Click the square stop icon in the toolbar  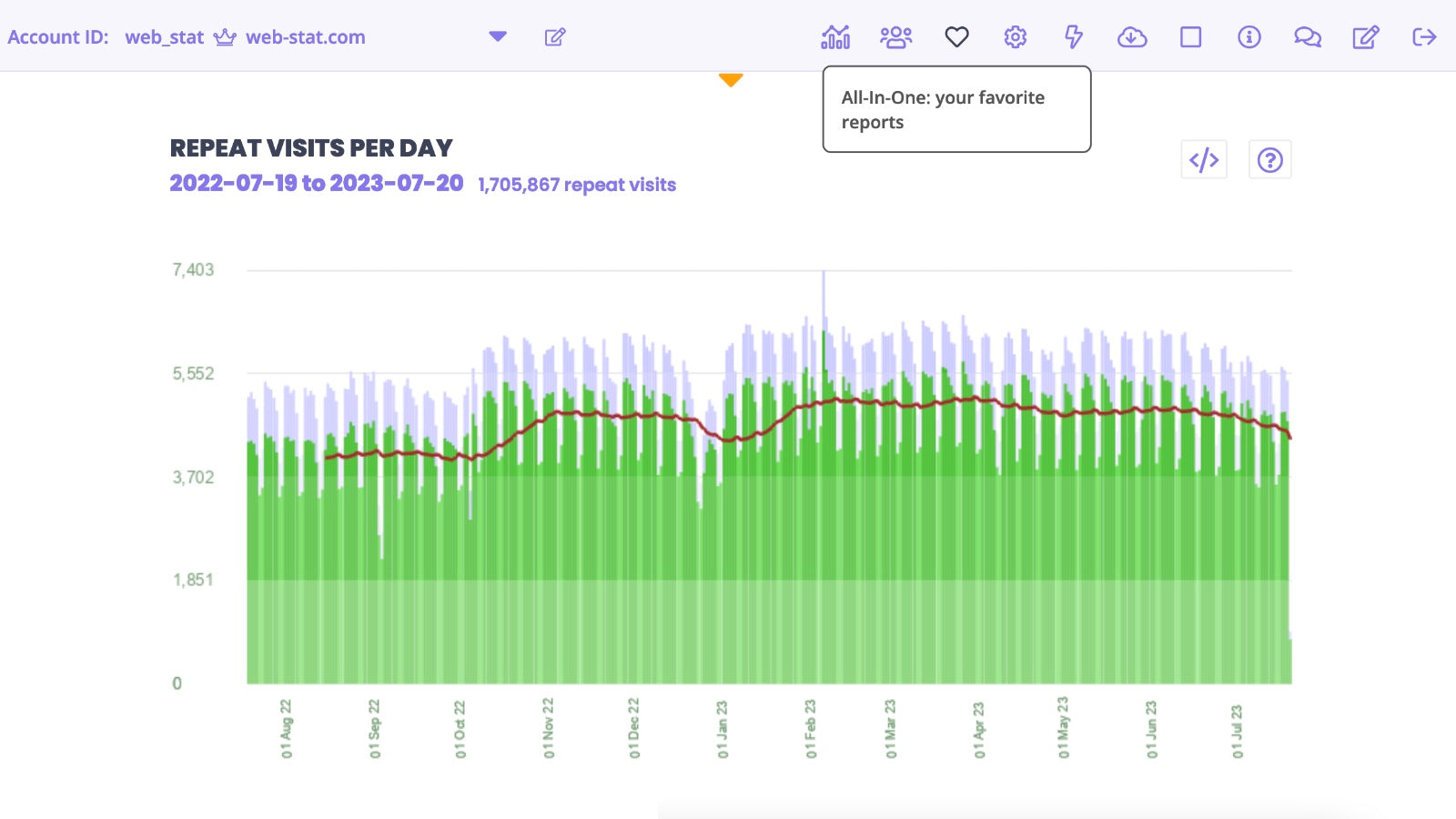pos(1190,36)
